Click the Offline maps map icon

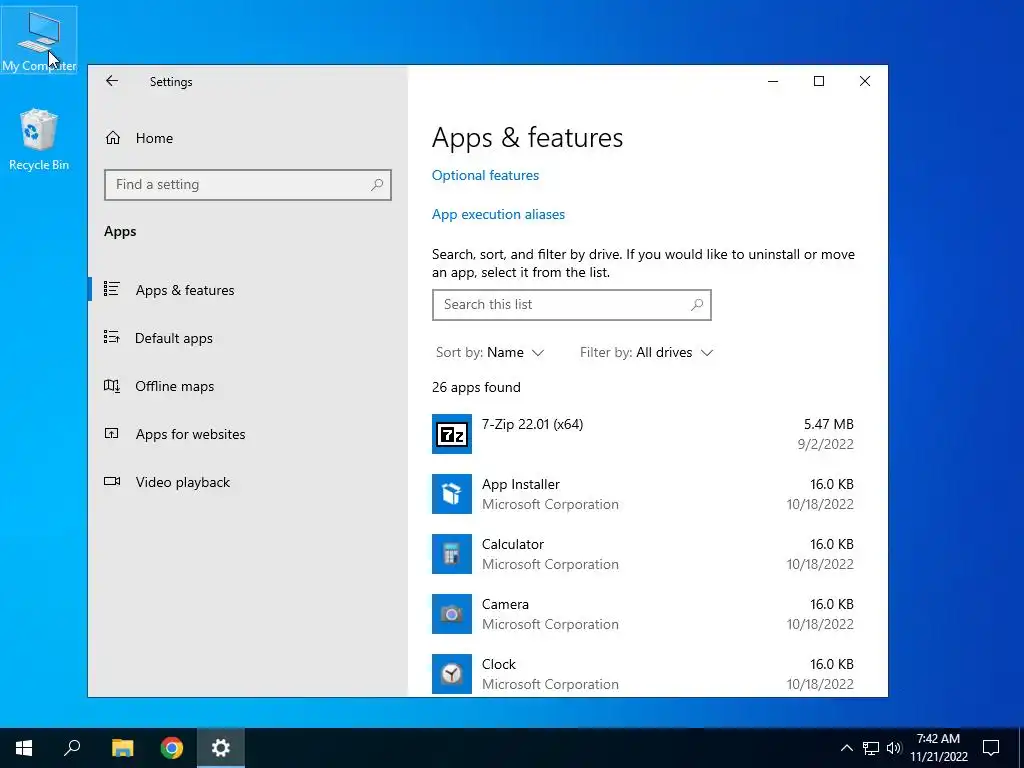[112, 385]
